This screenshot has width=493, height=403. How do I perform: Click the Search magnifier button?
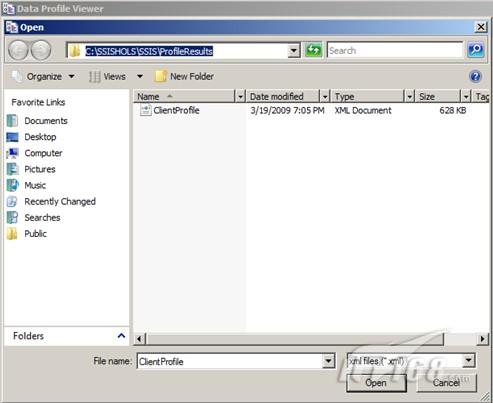tap(475, 50)
